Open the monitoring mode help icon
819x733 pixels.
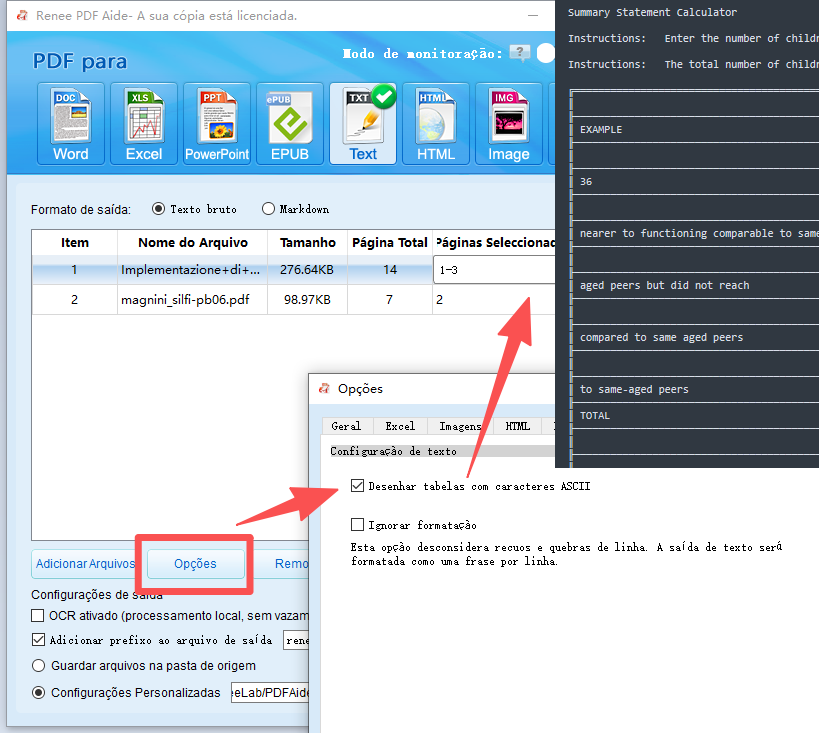point(519,53)
